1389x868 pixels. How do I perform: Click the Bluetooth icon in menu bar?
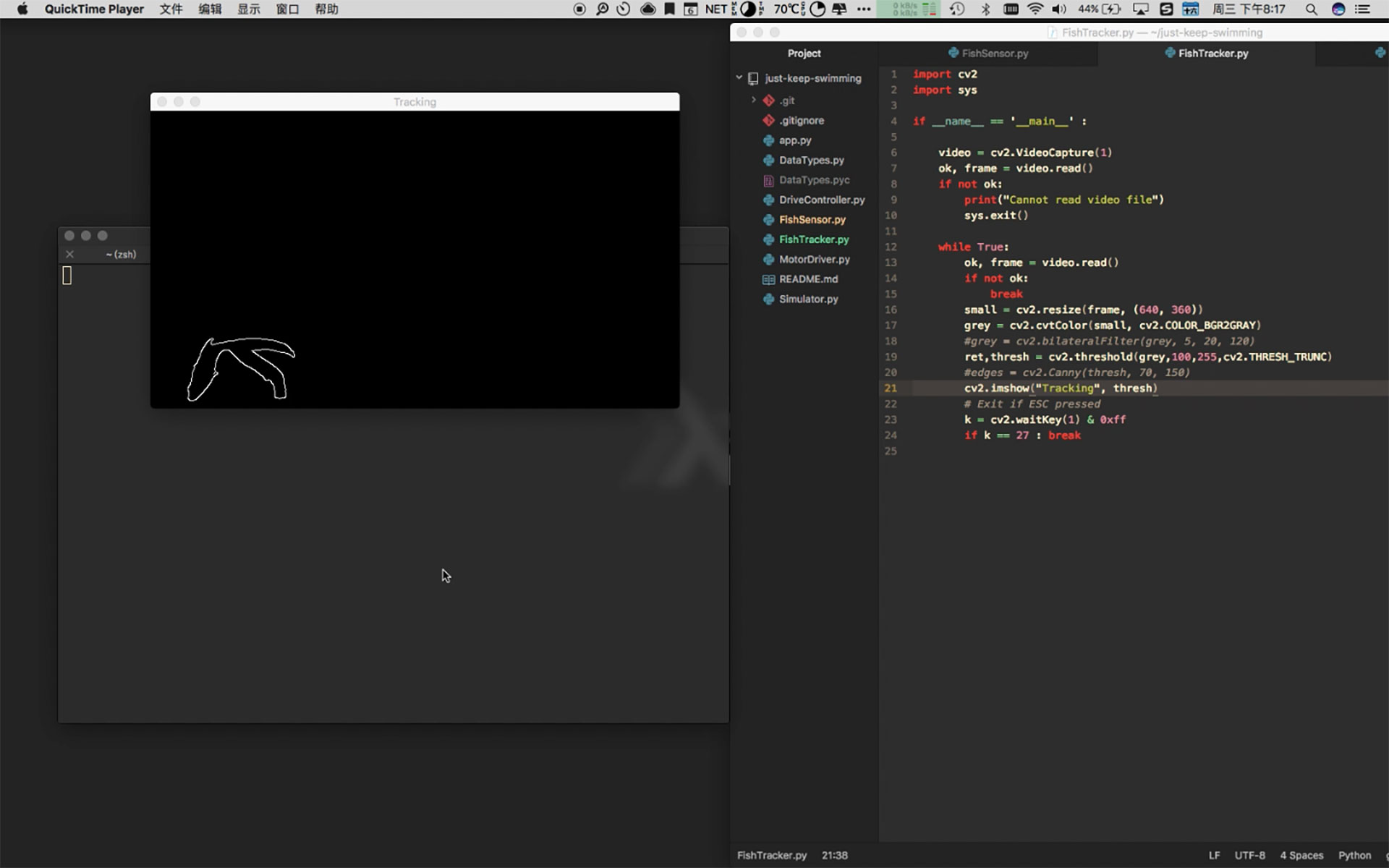(x=985, y=9)
